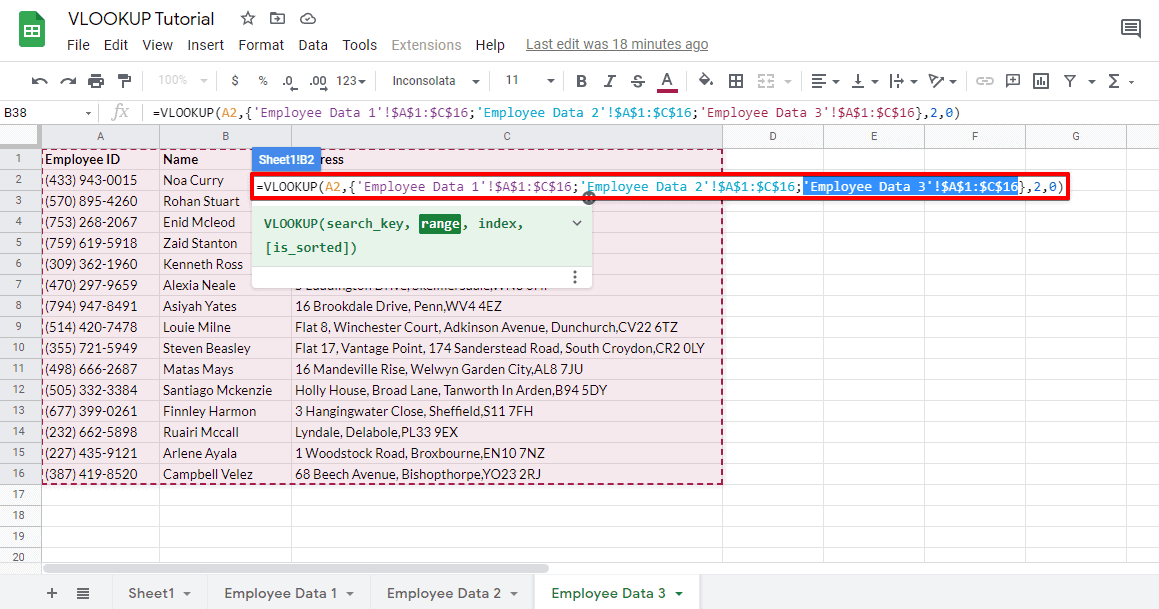Insert a chart from the toolbar

pos(1042,80)
